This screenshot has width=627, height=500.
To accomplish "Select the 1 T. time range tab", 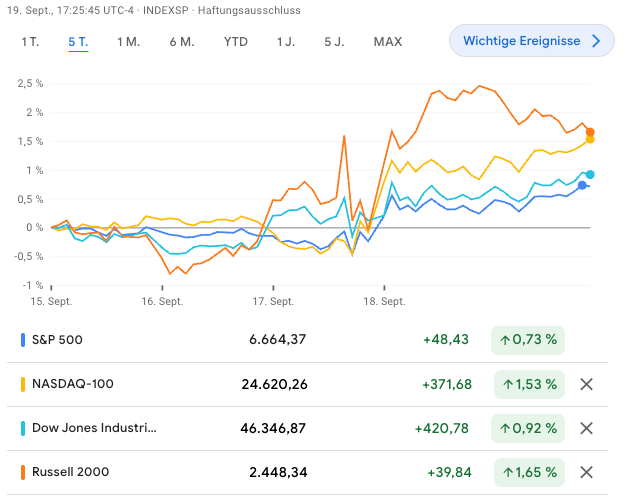I will click(x=30, y=42).
